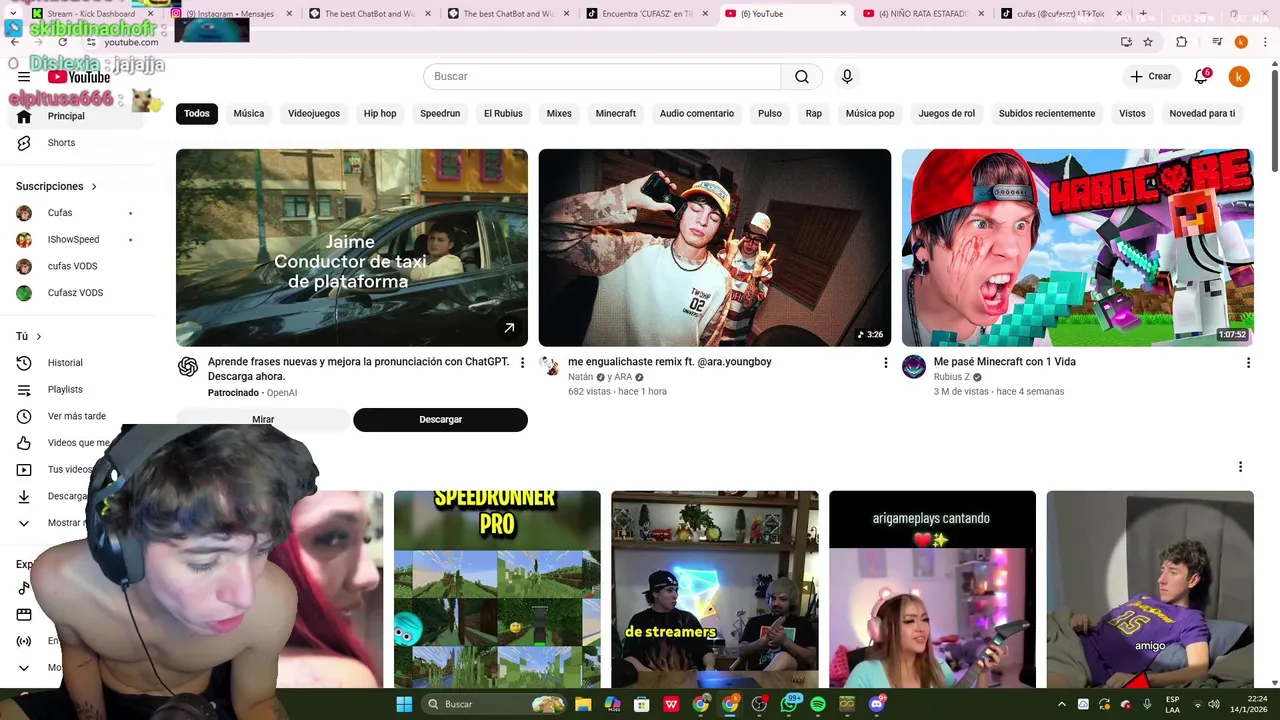Open the notifications bell
This screenshot has width=1280, height=720.
point(1202,77)
